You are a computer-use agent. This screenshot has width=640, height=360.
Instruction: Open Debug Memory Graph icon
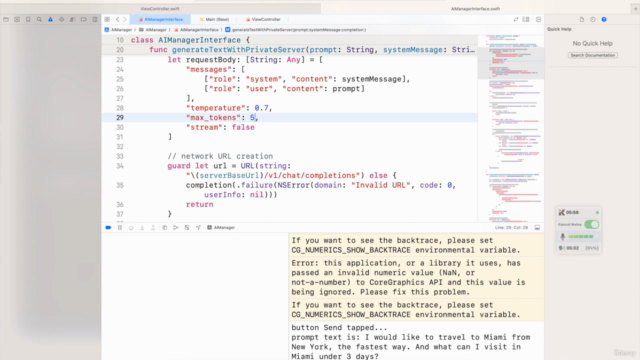[x=176, y=227]
